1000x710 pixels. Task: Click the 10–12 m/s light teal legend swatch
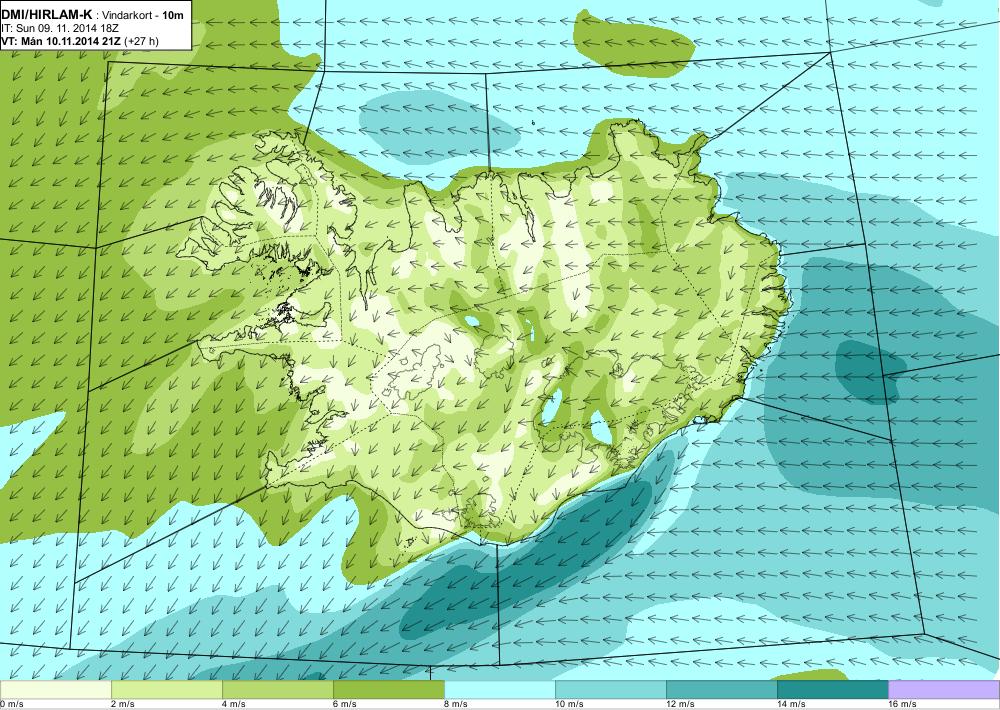(610, 690)
